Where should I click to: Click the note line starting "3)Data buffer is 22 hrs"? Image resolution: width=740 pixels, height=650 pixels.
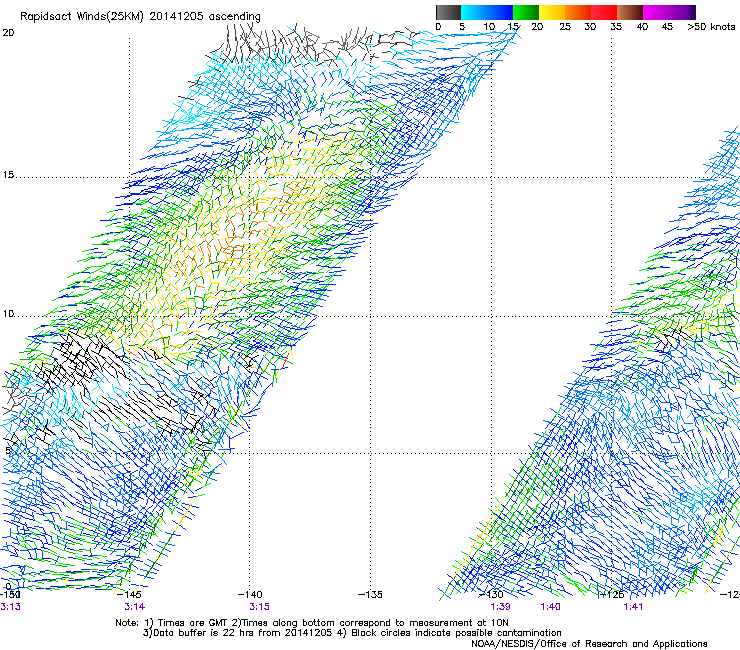click(x=352, y=633)
